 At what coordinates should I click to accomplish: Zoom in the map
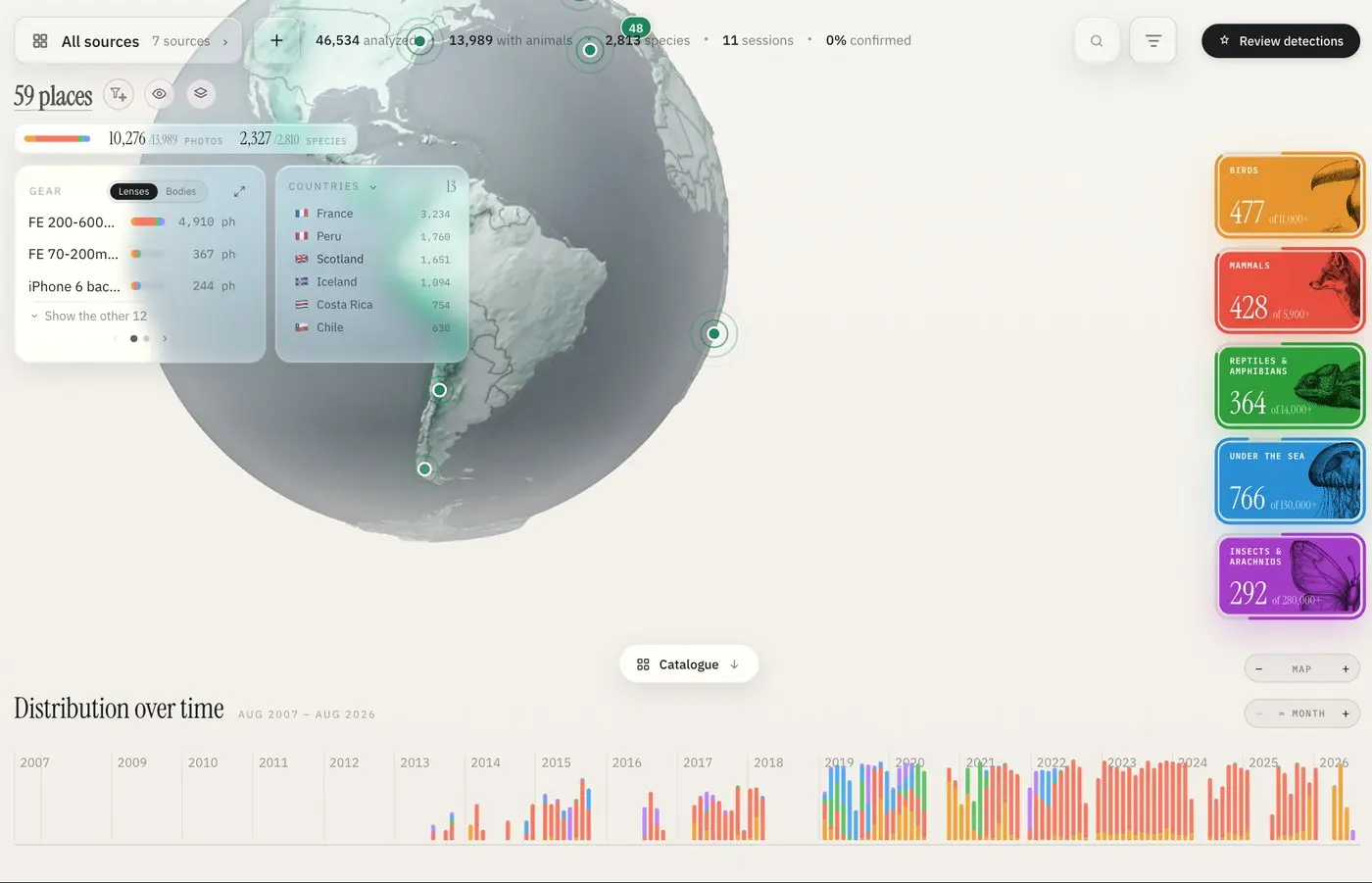click(x=1346, y=669)
